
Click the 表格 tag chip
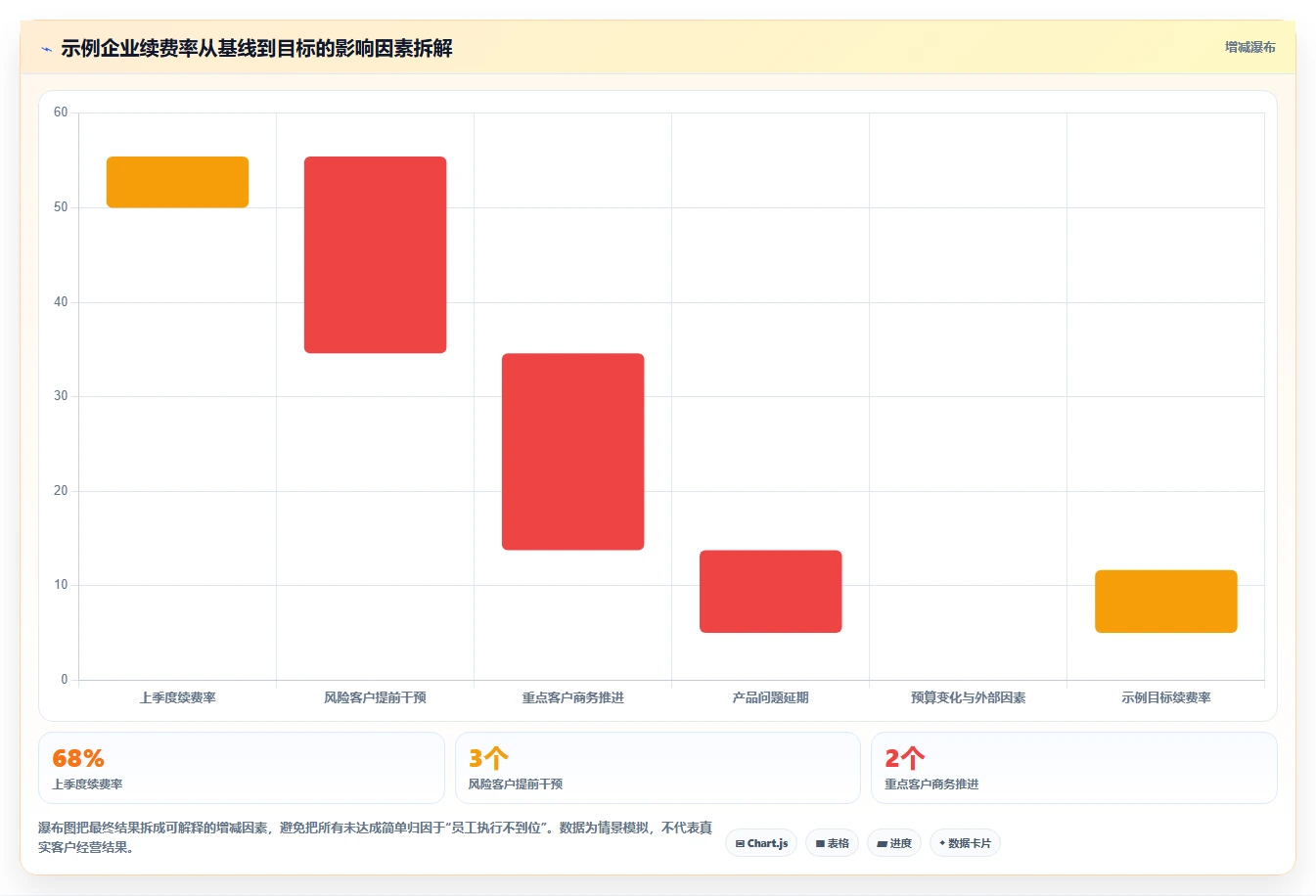pos(833,843)
